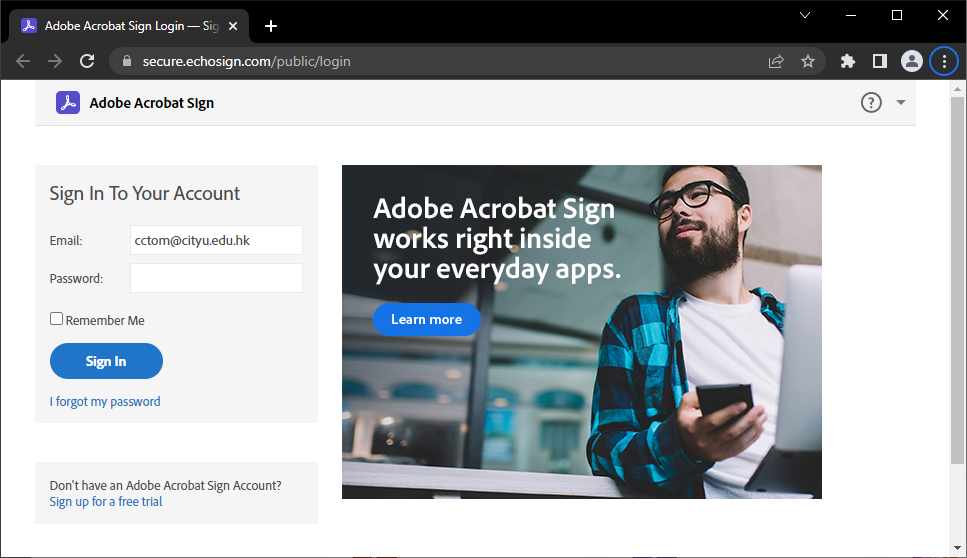
Task: Focus the Email input field
Action: [216, 240]
